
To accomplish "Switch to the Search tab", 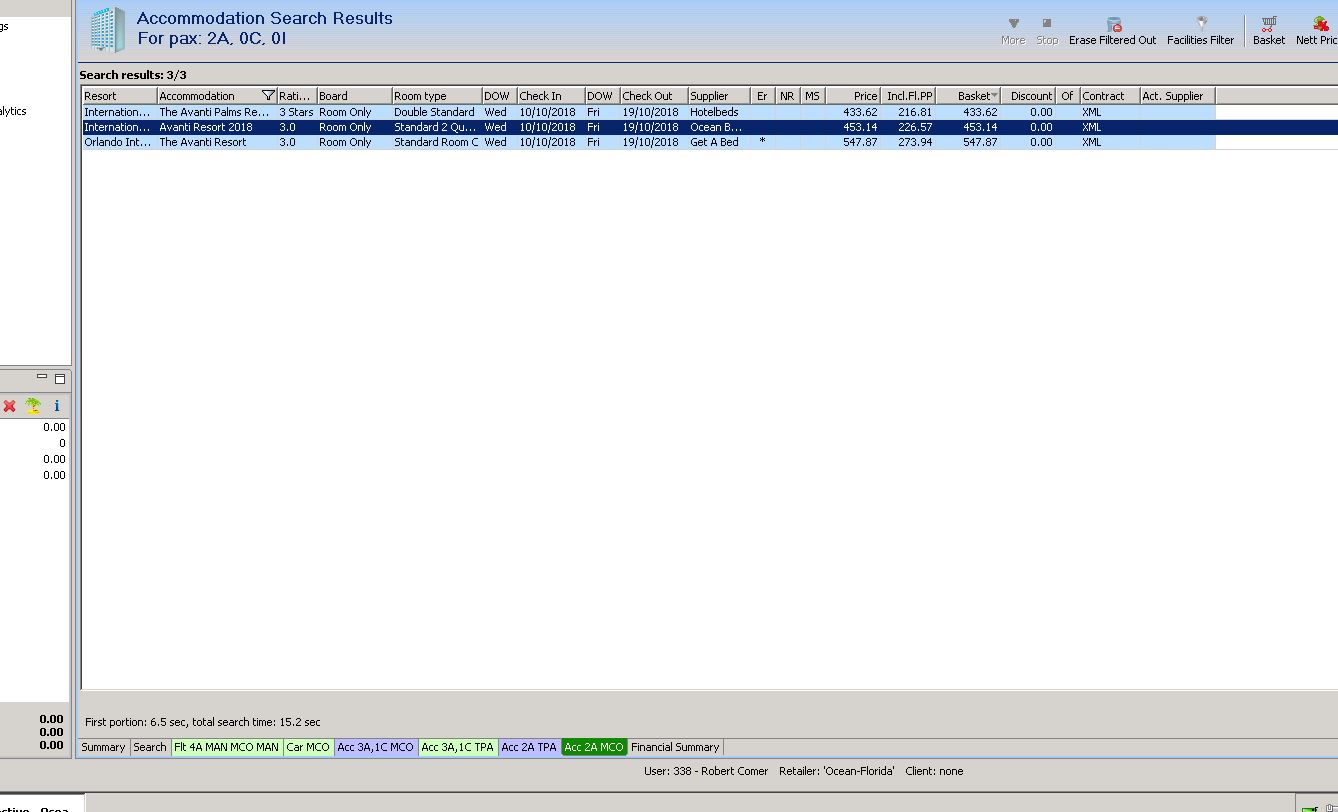I will click(x=150, y=747).
